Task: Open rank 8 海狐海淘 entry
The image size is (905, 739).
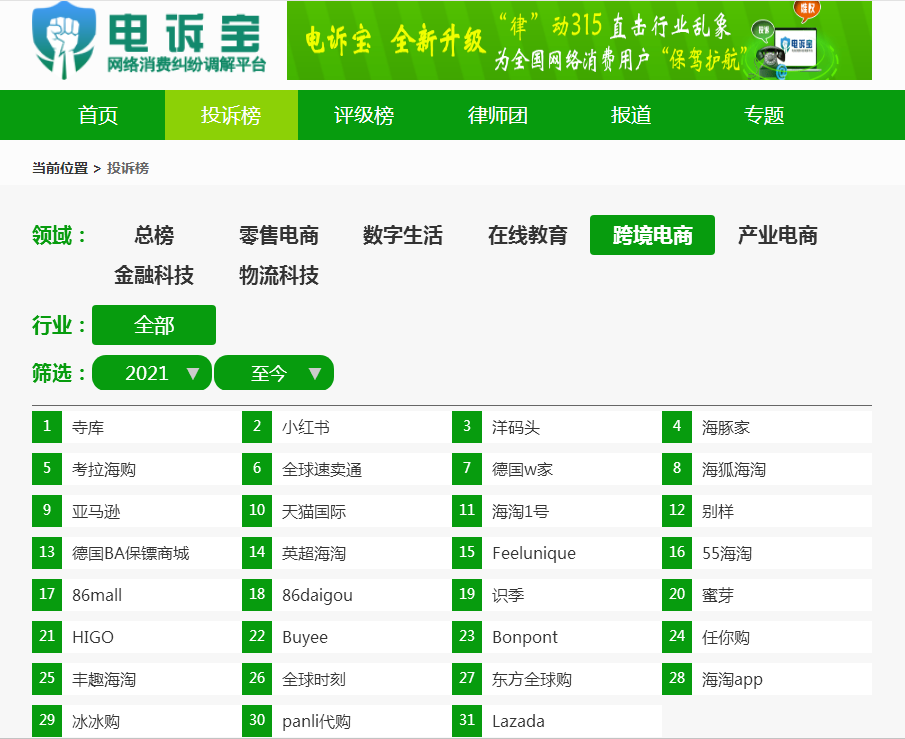Action: click(x=767, y=469)
